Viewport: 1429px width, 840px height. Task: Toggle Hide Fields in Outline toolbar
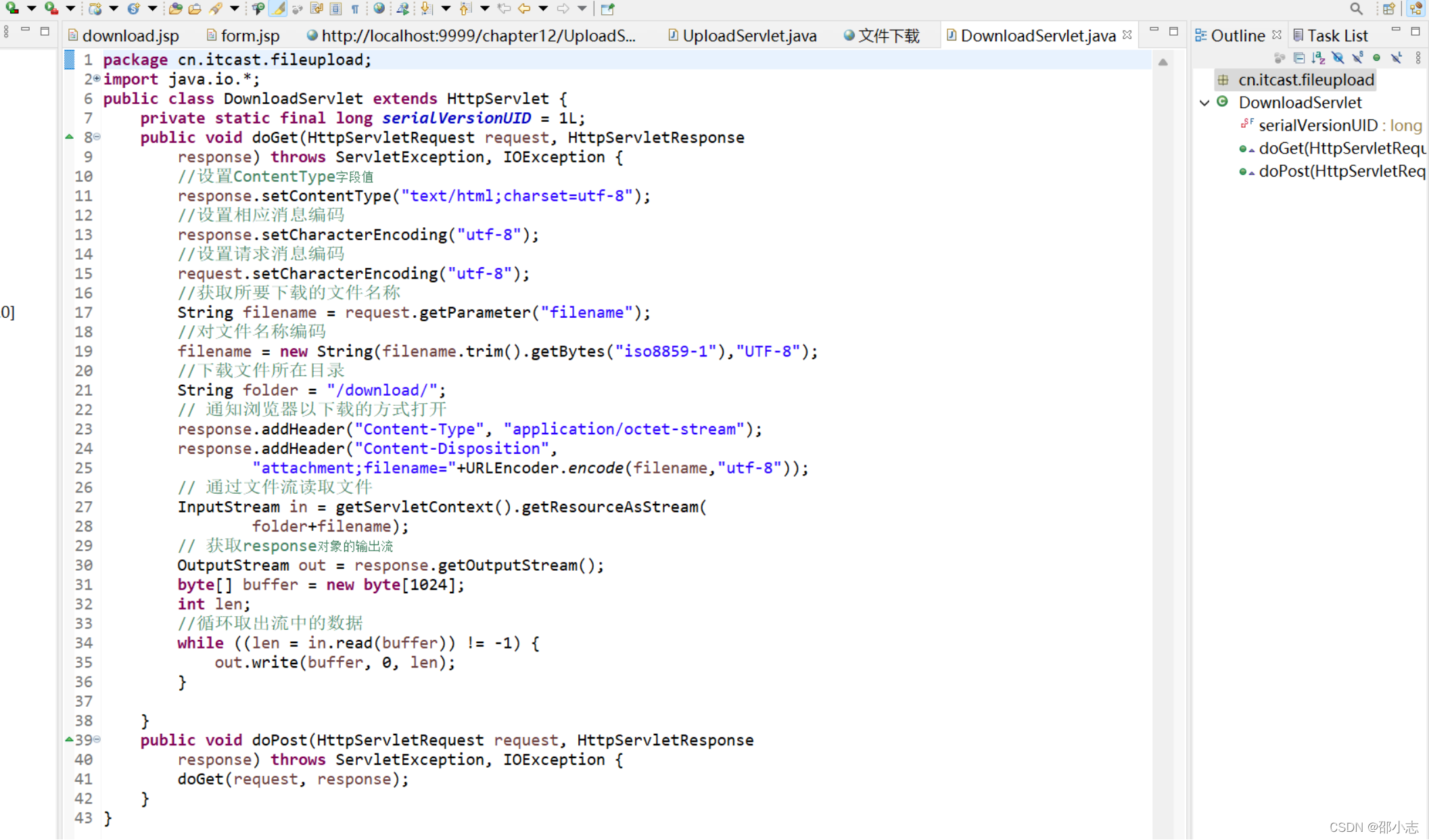pyautogui.click(x=1338, y=58)
